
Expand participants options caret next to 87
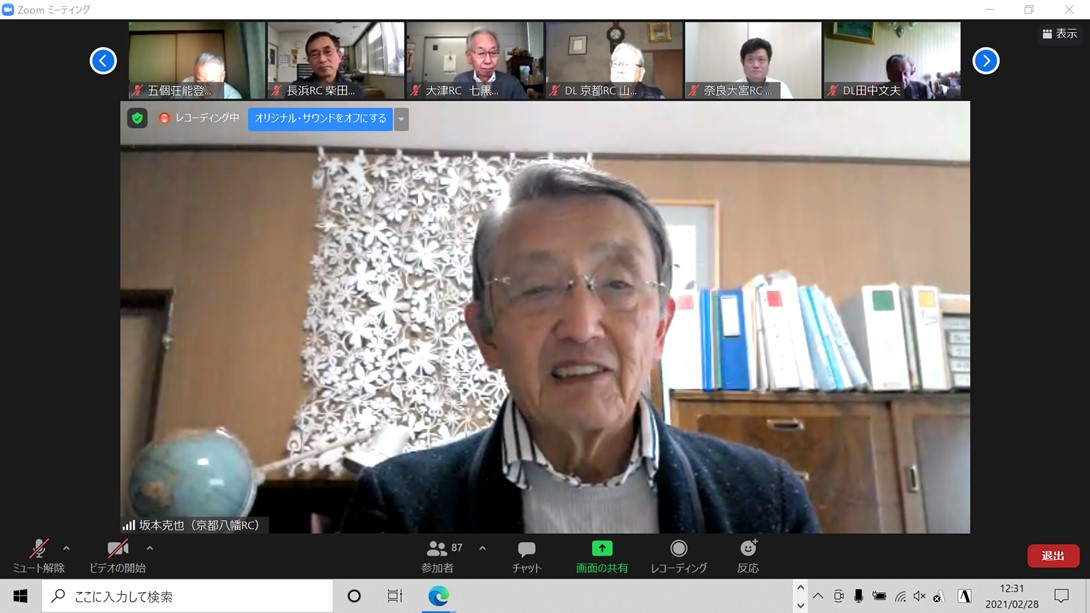(x=482, y=548)
